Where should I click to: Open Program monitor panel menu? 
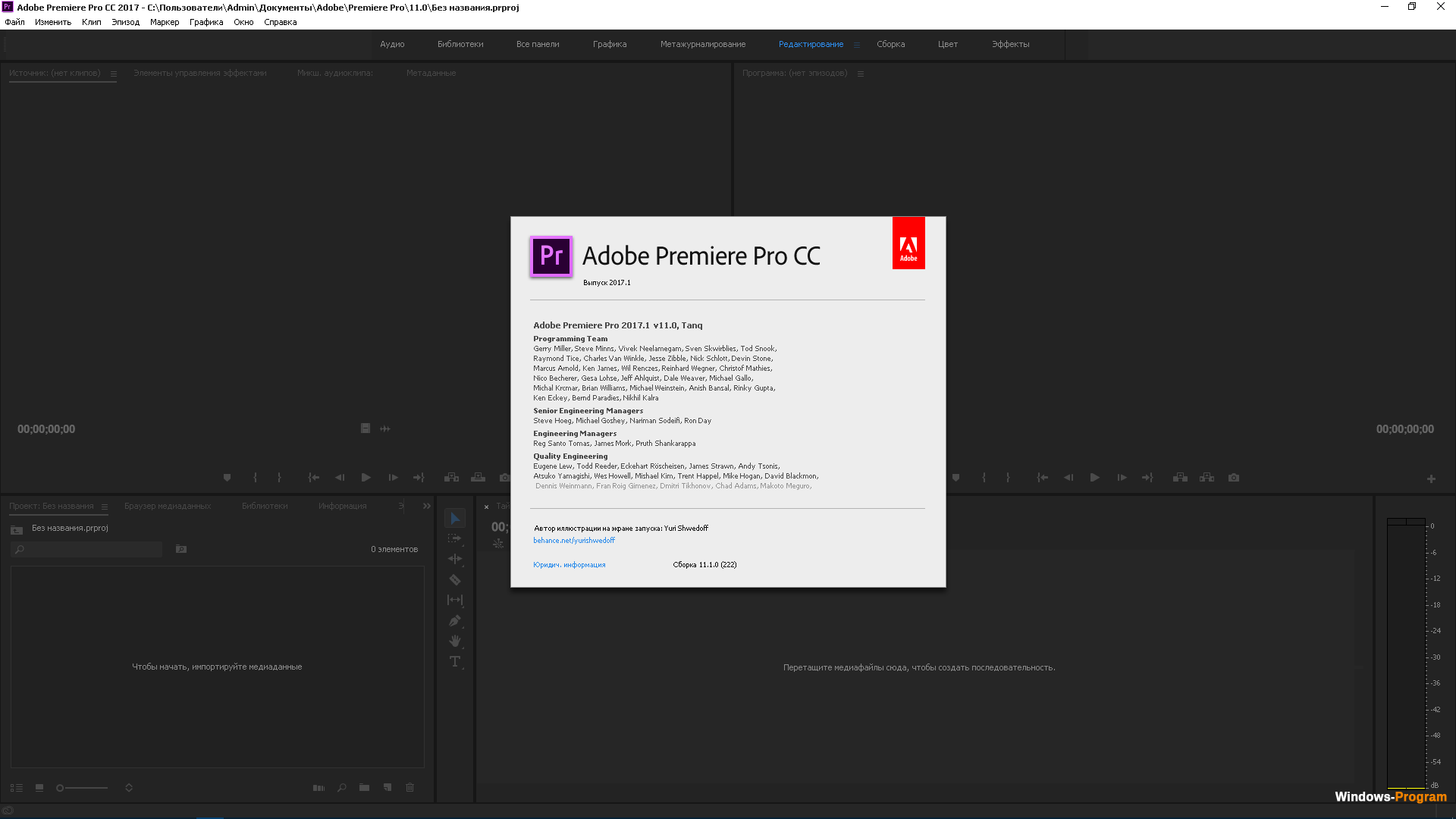[861, 74]
